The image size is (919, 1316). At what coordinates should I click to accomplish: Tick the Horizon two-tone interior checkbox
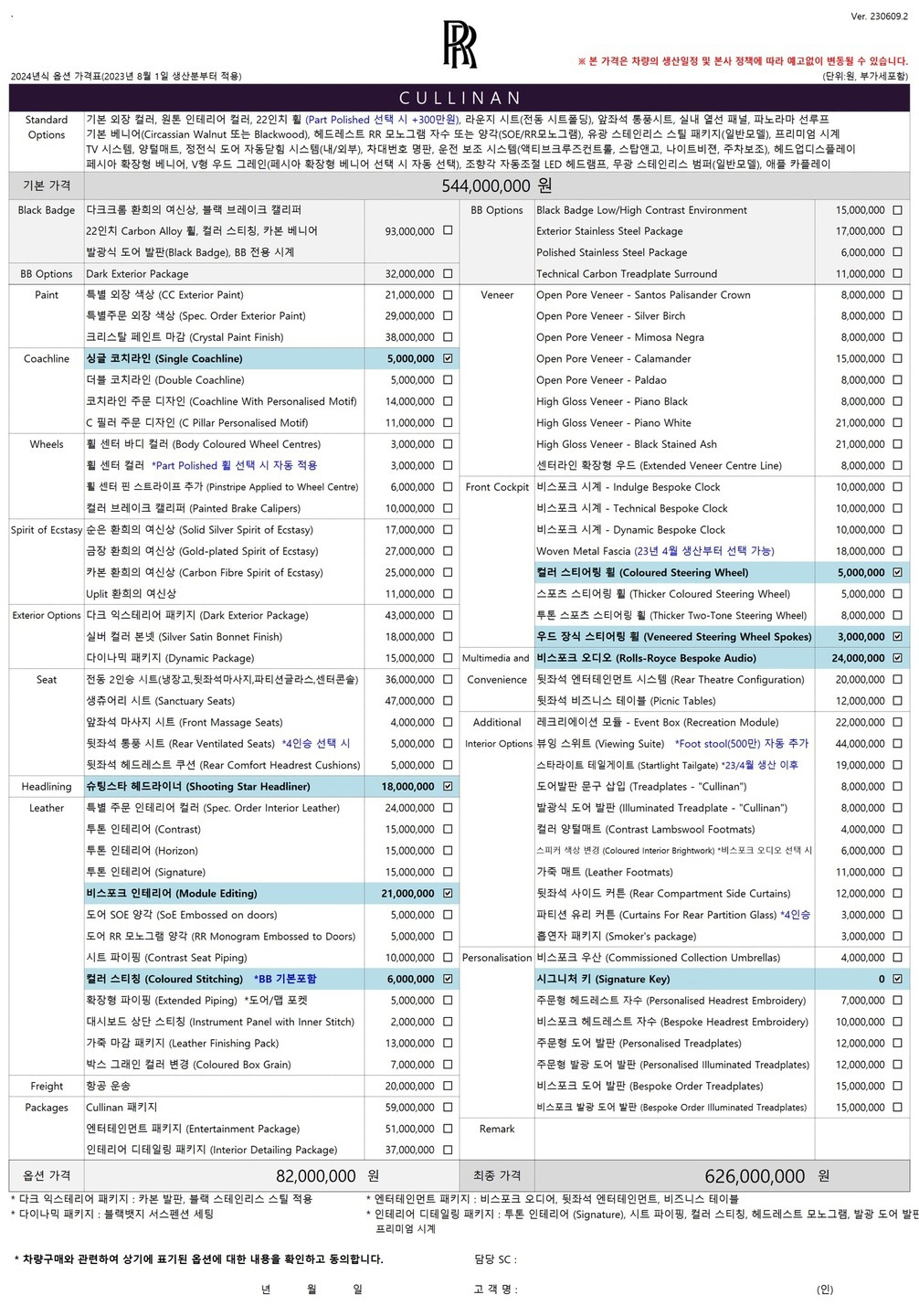(448, 851)
